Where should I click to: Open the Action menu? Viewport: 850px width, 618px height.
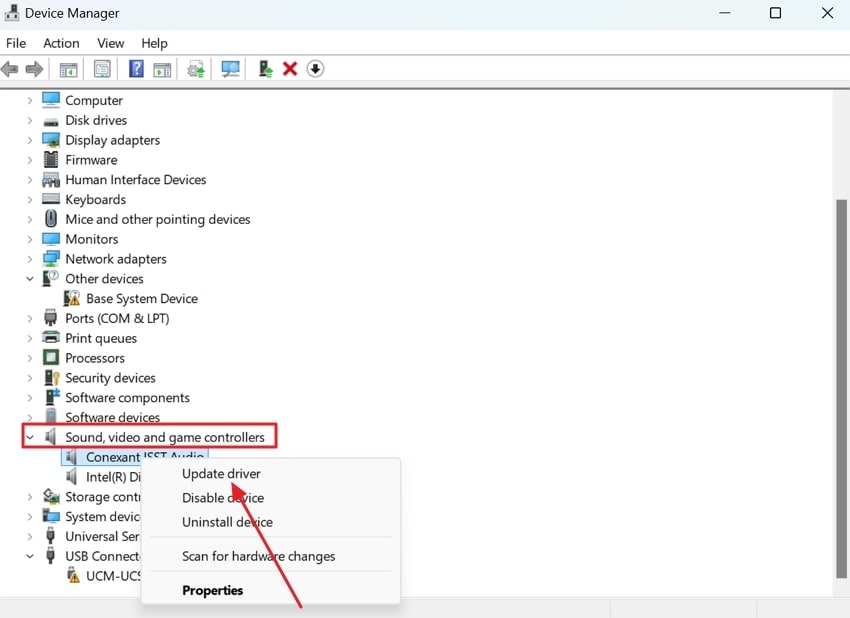tap(61, 43)
